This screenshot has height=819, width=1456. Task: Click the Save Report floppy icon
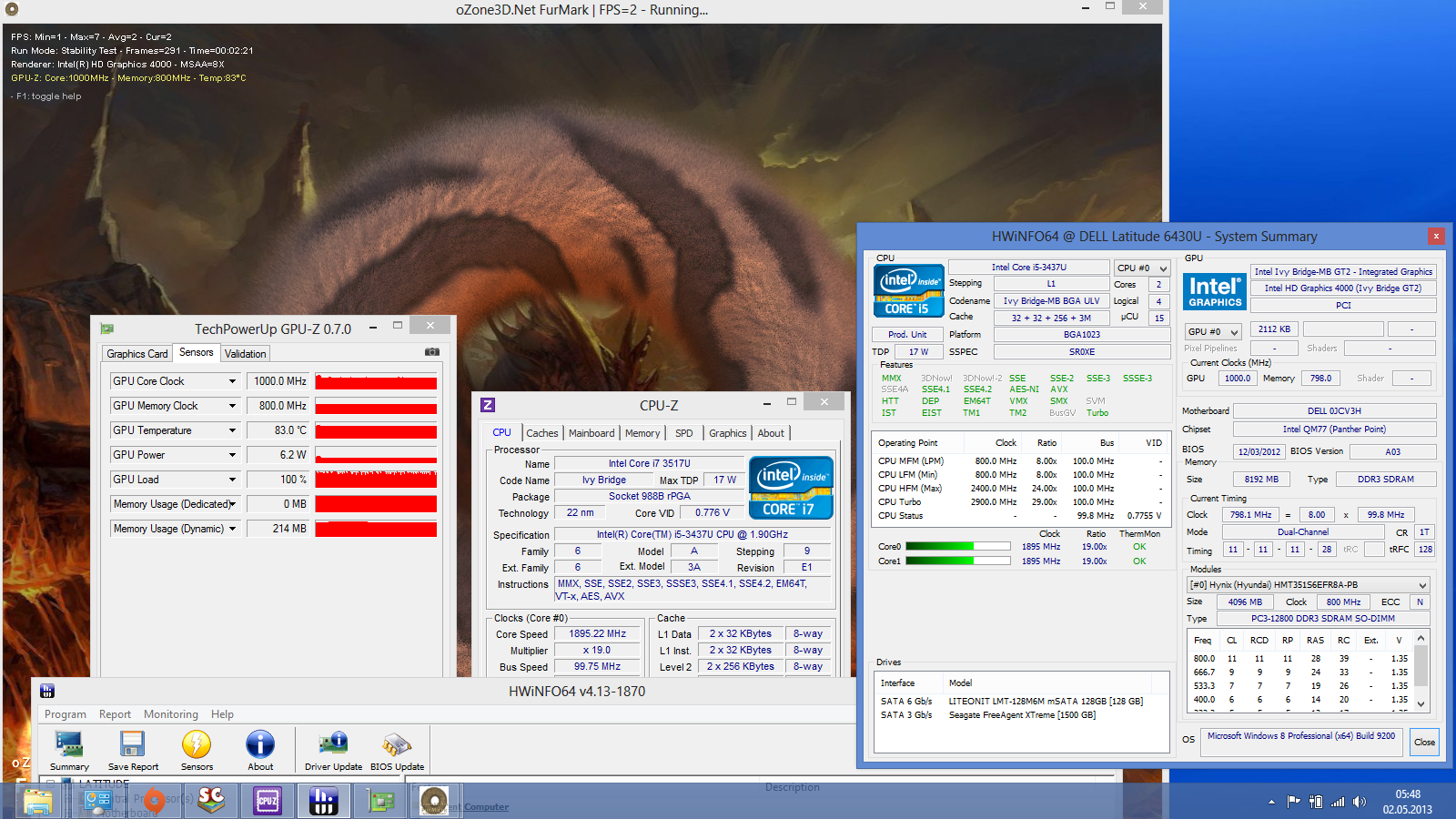[x=133, y=745]
